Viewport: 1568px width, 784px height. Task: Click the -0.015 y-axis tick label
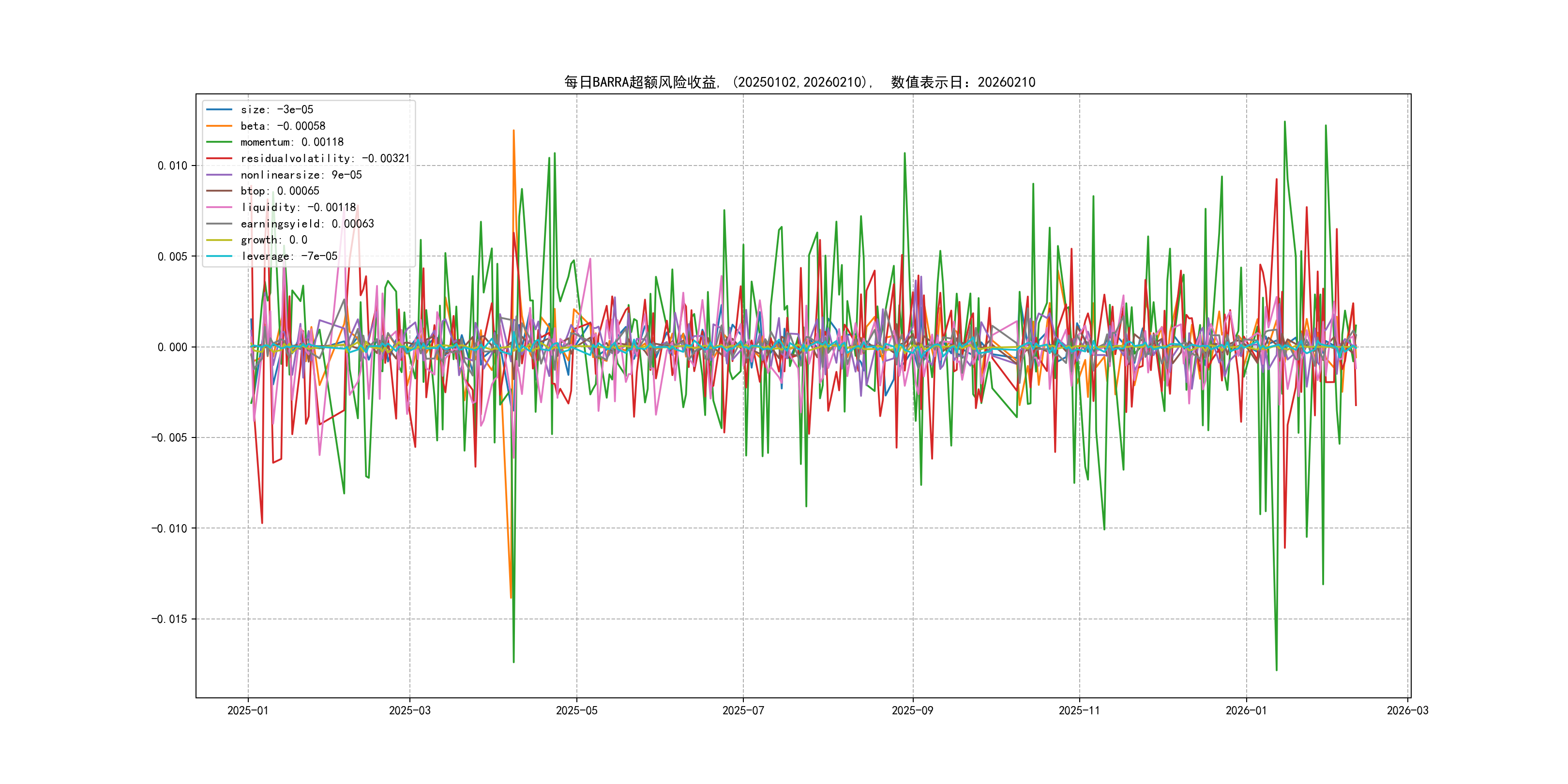click(x=169, y=619)
